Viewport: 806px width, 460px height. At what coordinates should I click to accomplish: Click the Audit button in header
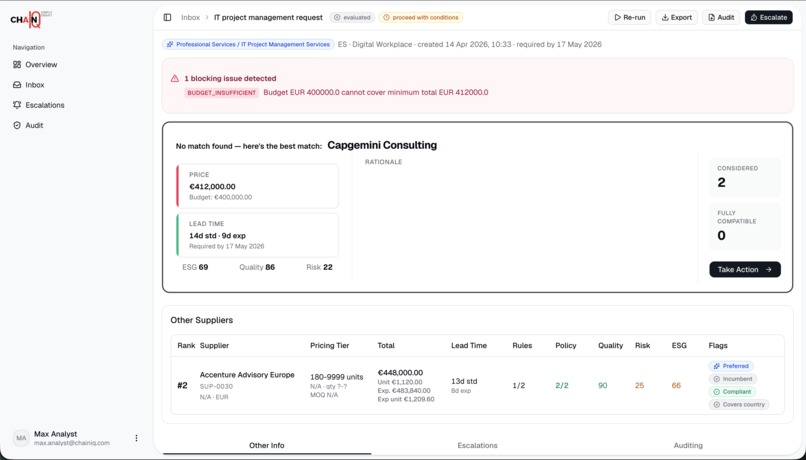point(721,17)
